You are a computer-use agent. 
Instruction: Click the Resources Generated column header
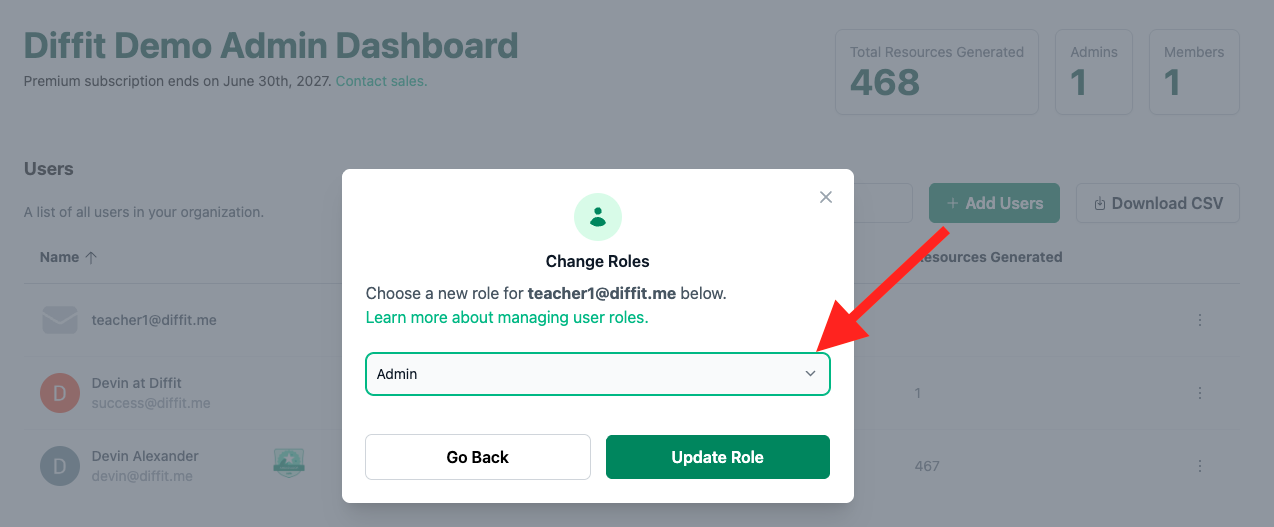[988, 257]
